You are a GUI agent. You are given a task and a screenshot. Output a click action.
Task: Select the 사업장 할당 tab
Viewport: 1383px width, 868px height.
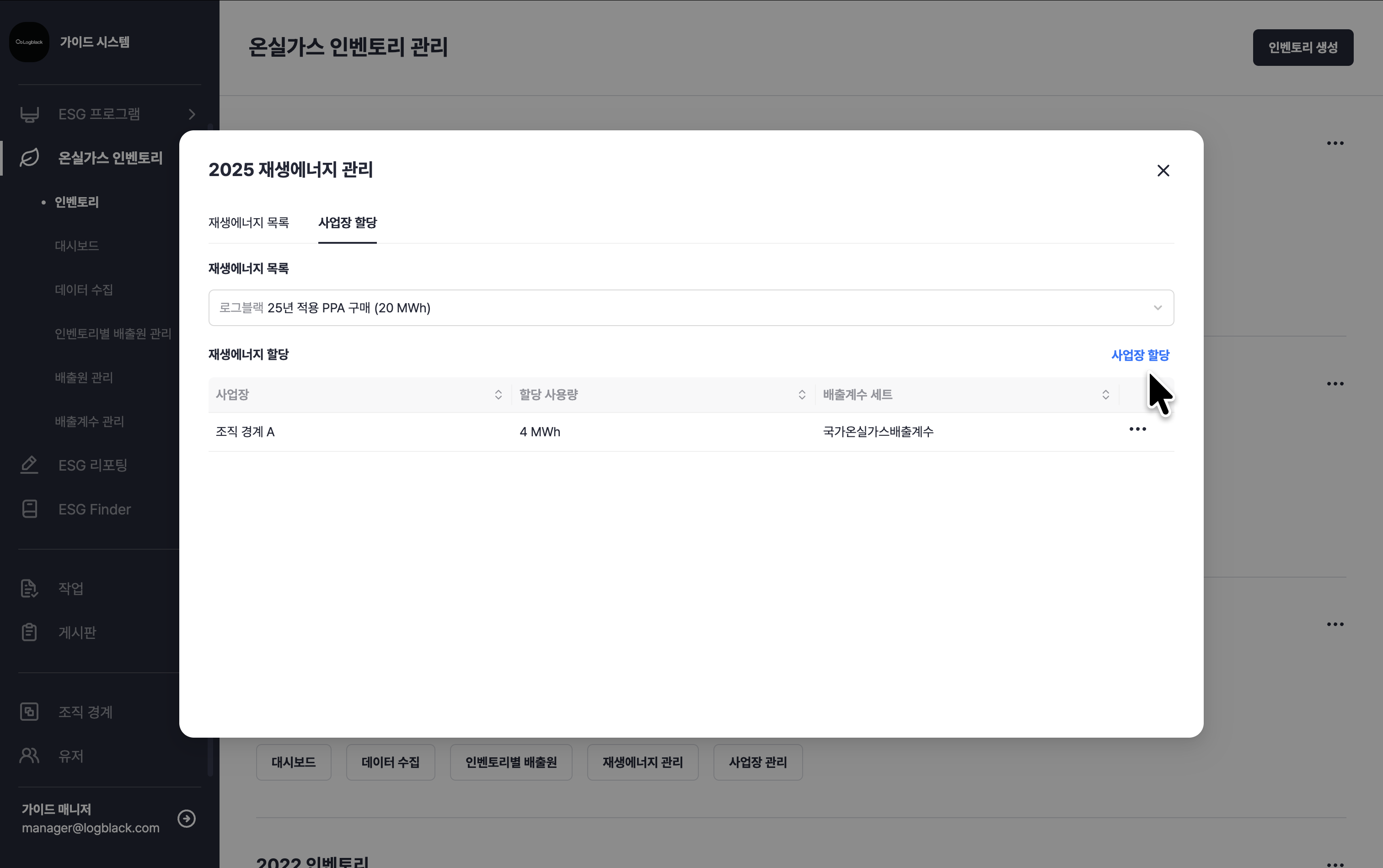347,223
